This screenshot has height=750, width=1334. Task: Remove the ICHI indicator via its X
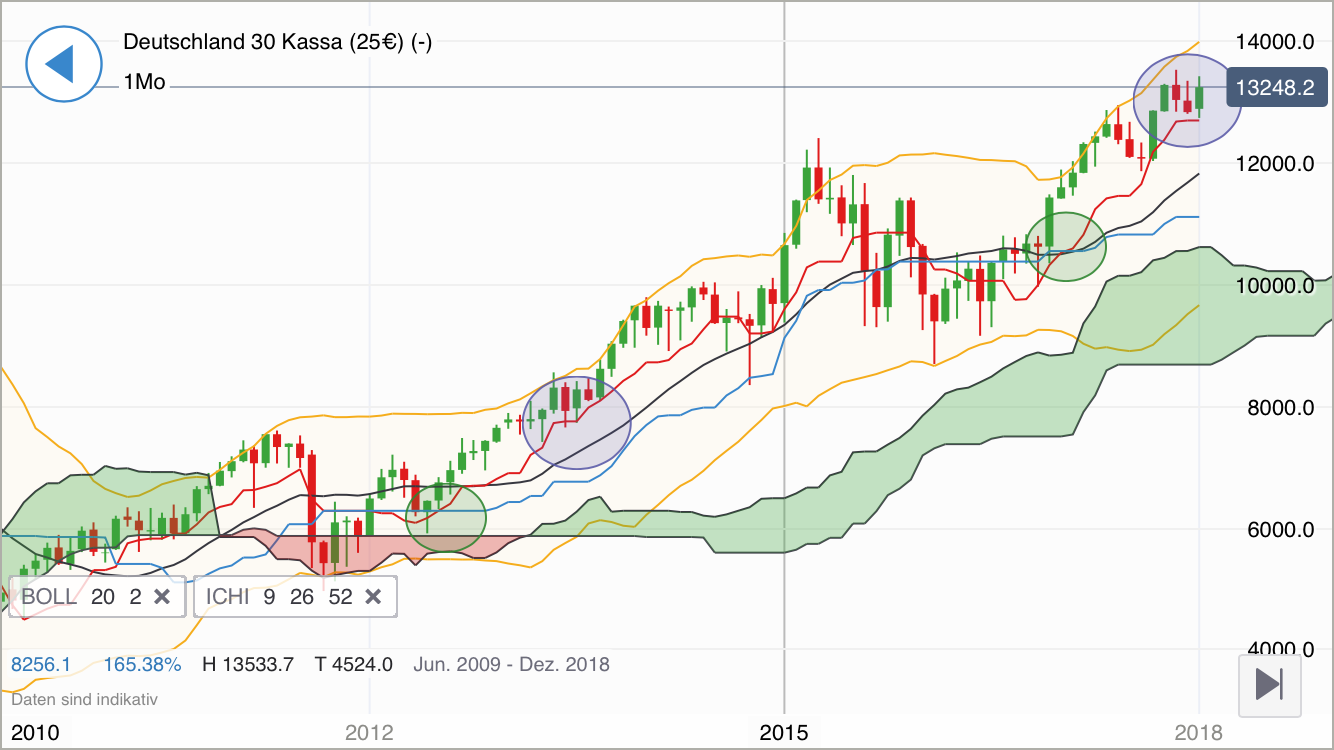pyautogui.click(x=373, y=596)
